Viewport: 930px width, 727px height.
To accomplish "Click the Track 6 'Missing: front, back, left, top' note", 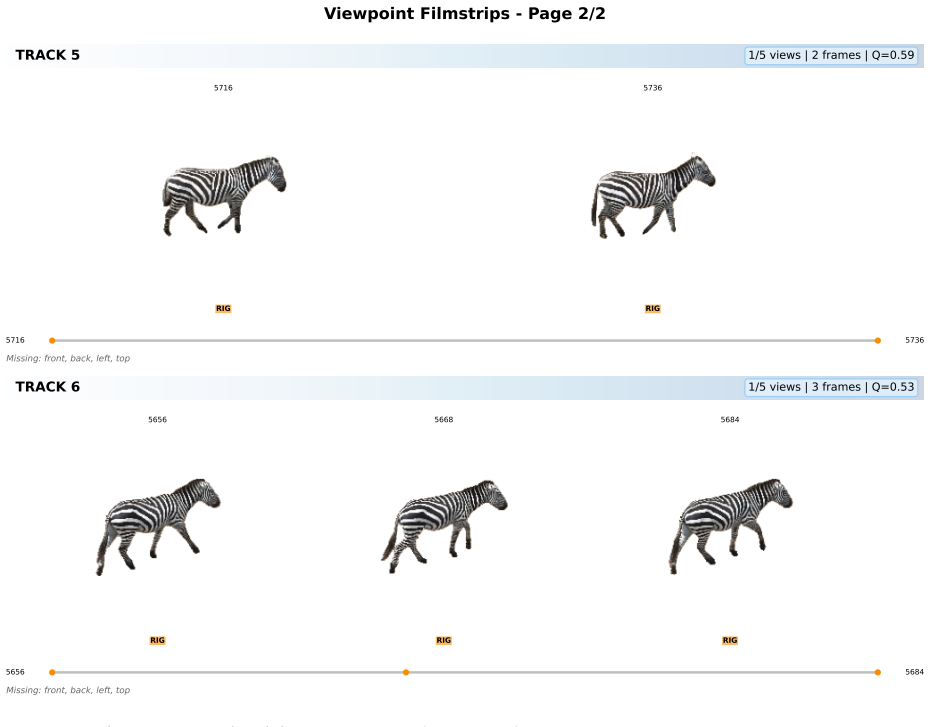I will pyautogui.click(x=68, y=690).
